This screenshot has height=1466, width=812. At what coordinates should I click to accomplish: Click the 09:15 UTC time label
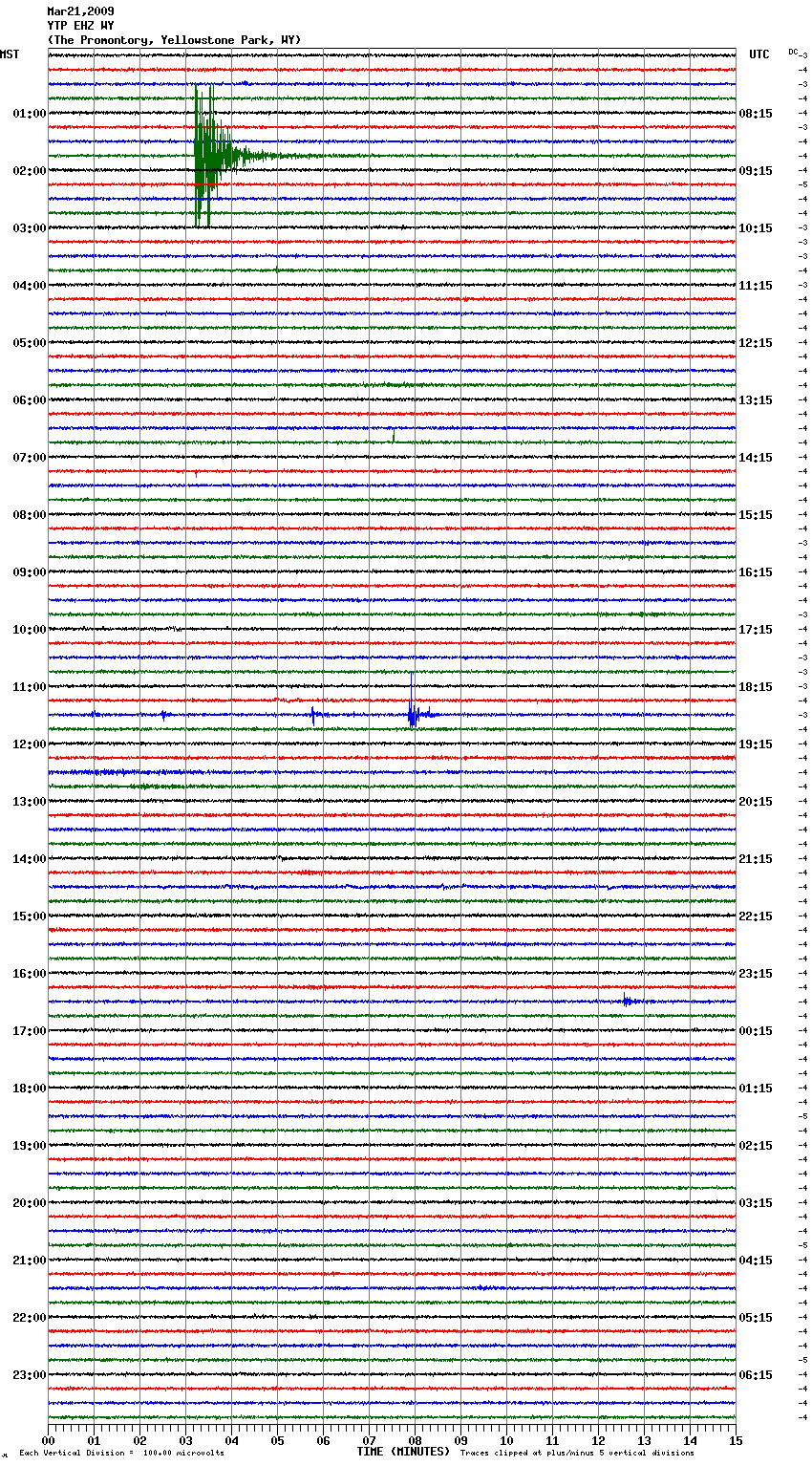coord(756,171)
